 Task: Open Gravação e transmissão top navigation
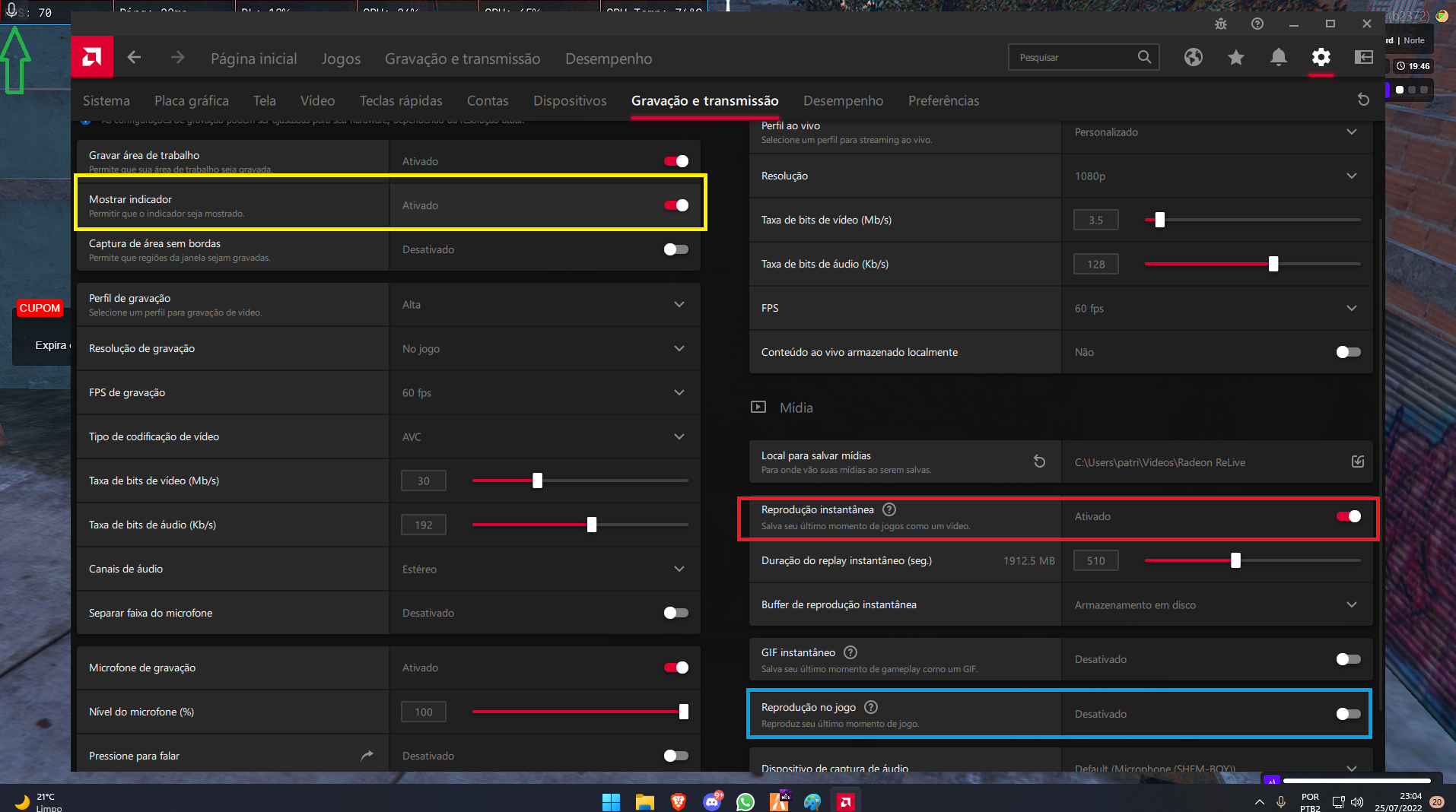pos(463,59)
